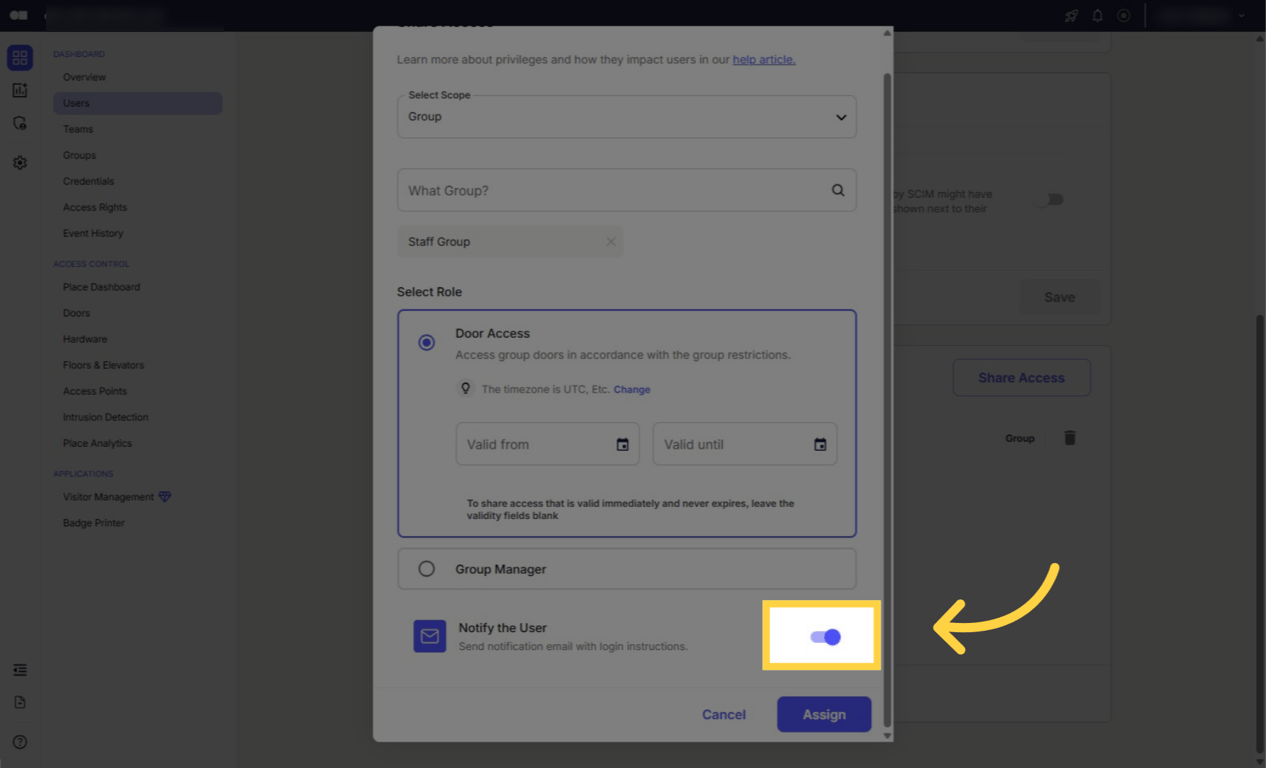The height and width of the screenshot is (768, 1266).
Task: Click the Assign button
Action: tap(824, 714)
